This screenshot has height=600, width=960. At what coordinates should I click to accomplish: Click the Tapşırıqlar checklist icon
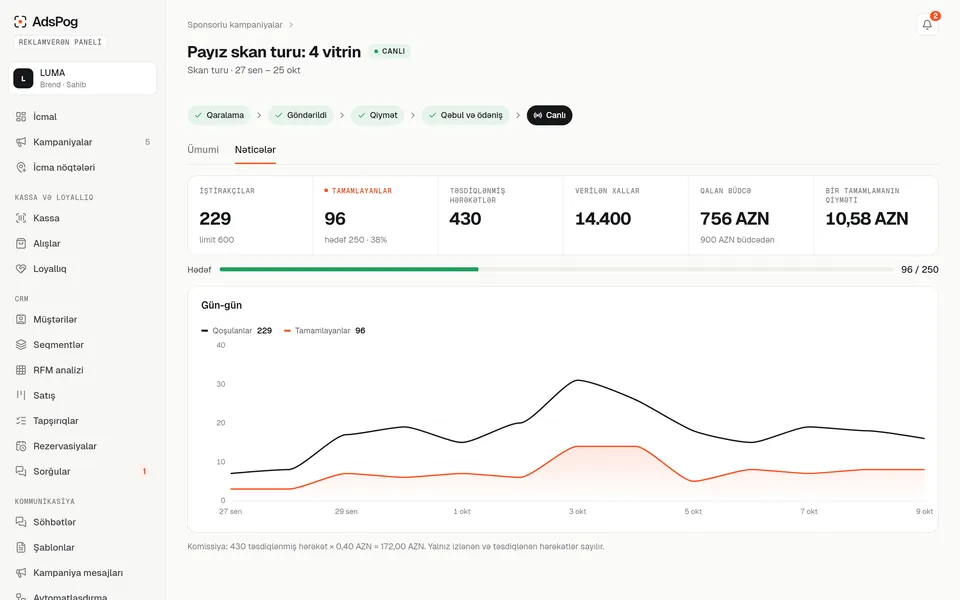21,421
